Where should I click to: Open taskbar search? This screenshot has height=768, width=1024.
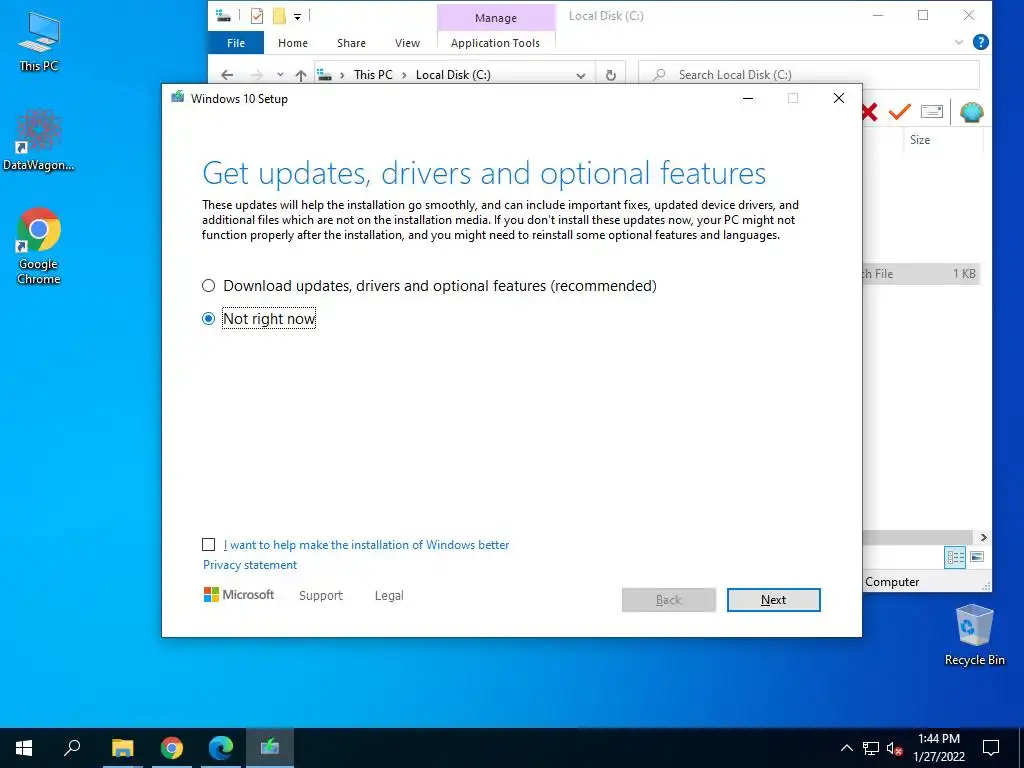[72, 748]
